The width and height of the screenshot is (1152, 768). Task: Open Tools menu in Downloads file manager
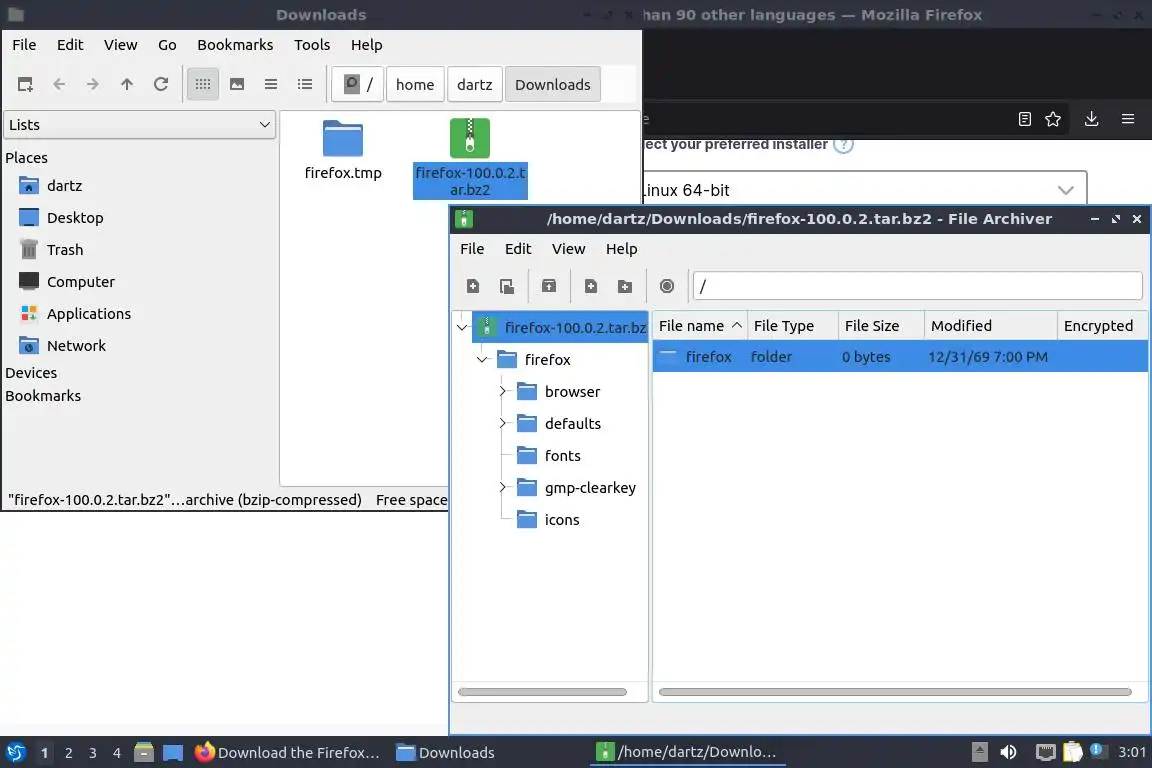tap(312, 45)
